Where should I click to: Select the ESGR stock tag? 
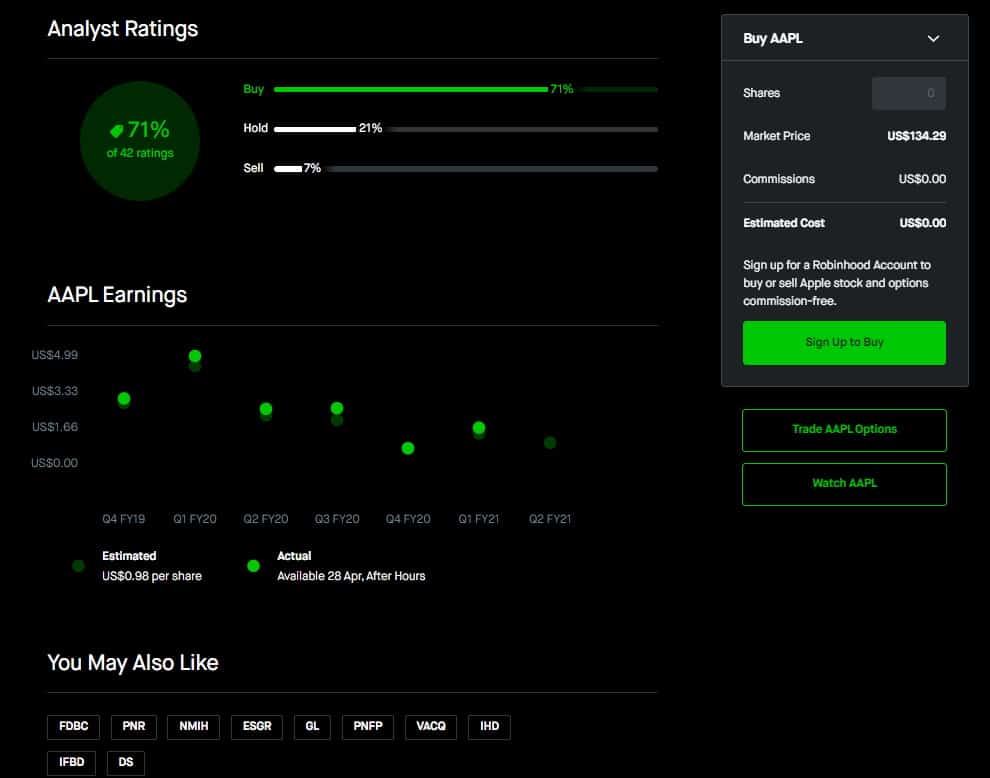257,727
